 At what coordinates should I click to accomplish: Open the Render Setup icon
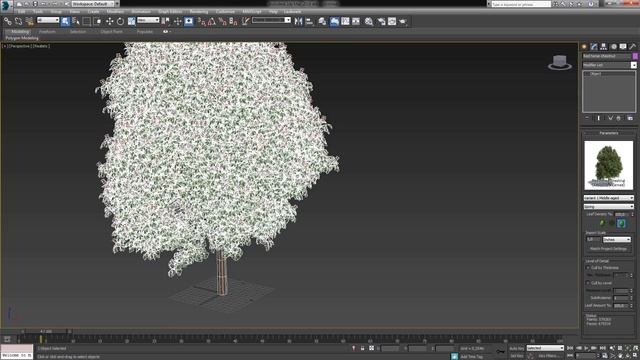(381, 21)
